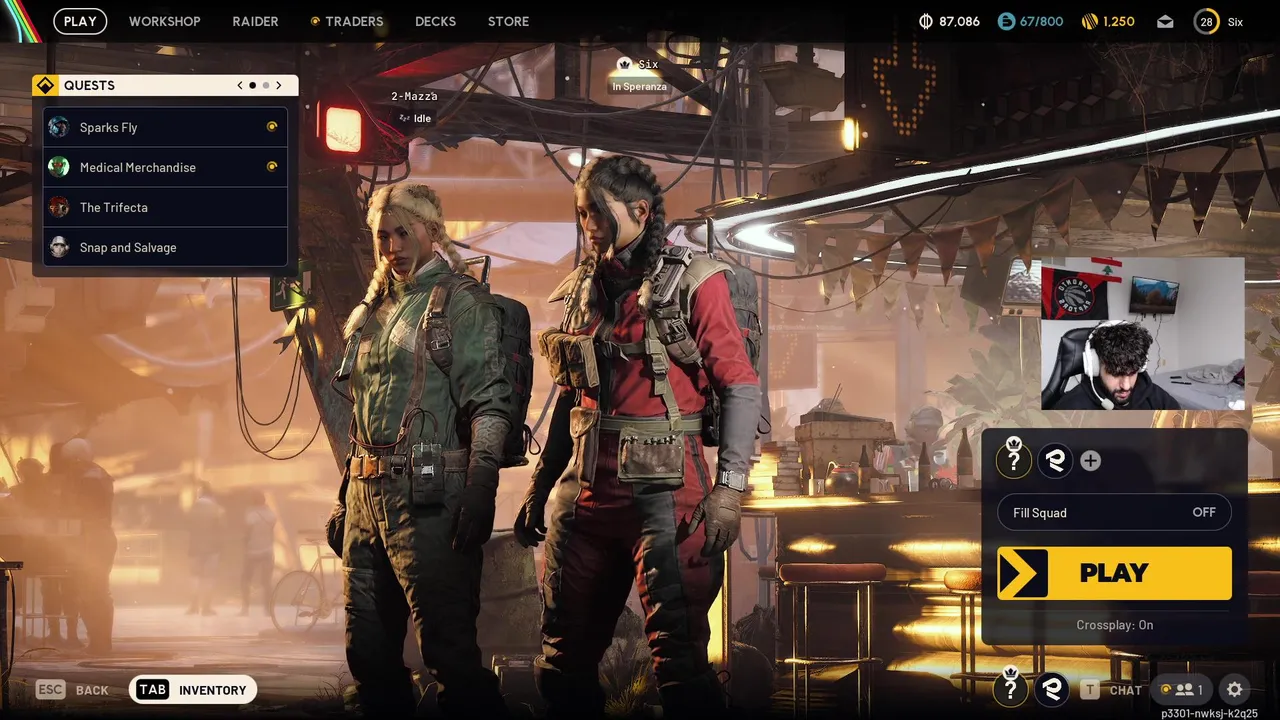1280x720 pixels.
Task: Visit the STORE tab
Action: (x=508, y=21)
